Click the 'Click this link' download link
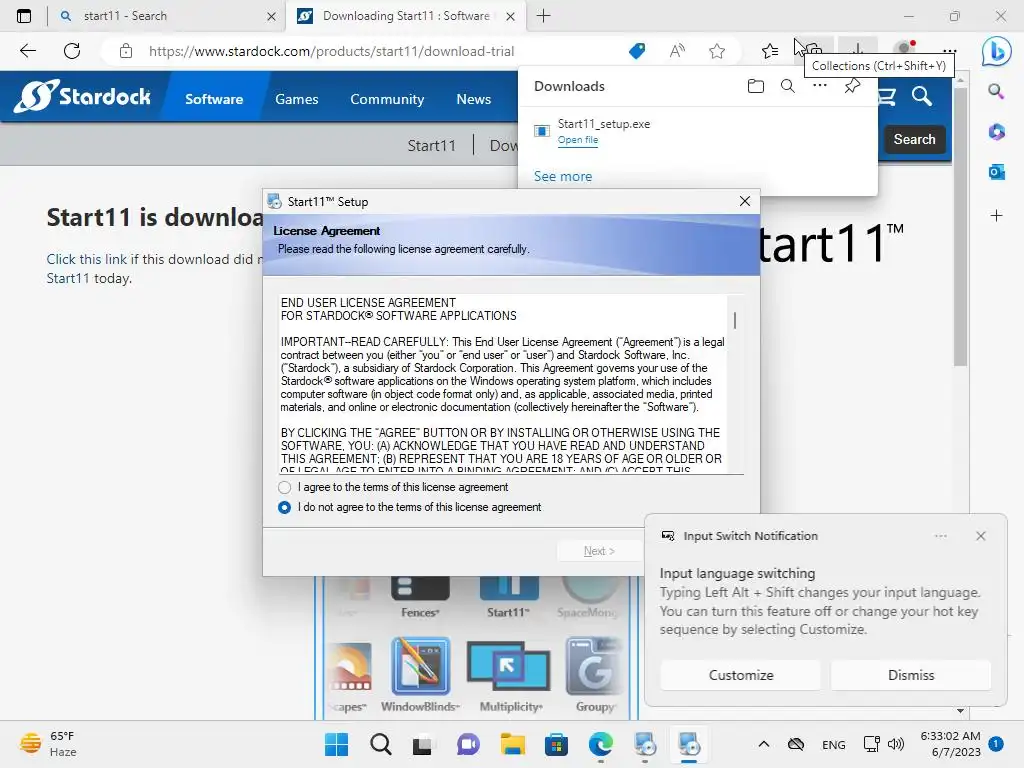 [x=86, y=259]
